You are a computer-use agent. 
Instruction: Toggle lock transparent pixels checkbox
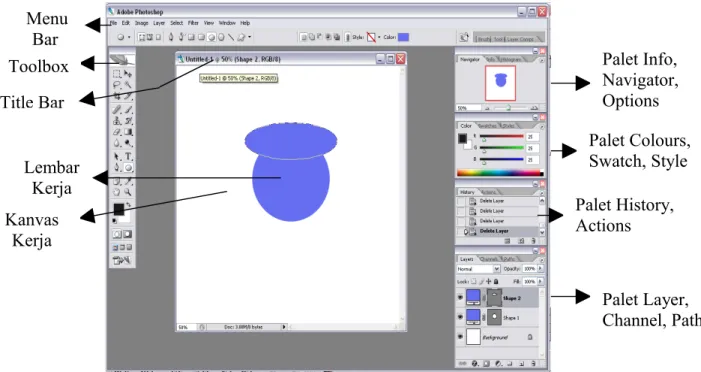[x=474, y=281]
